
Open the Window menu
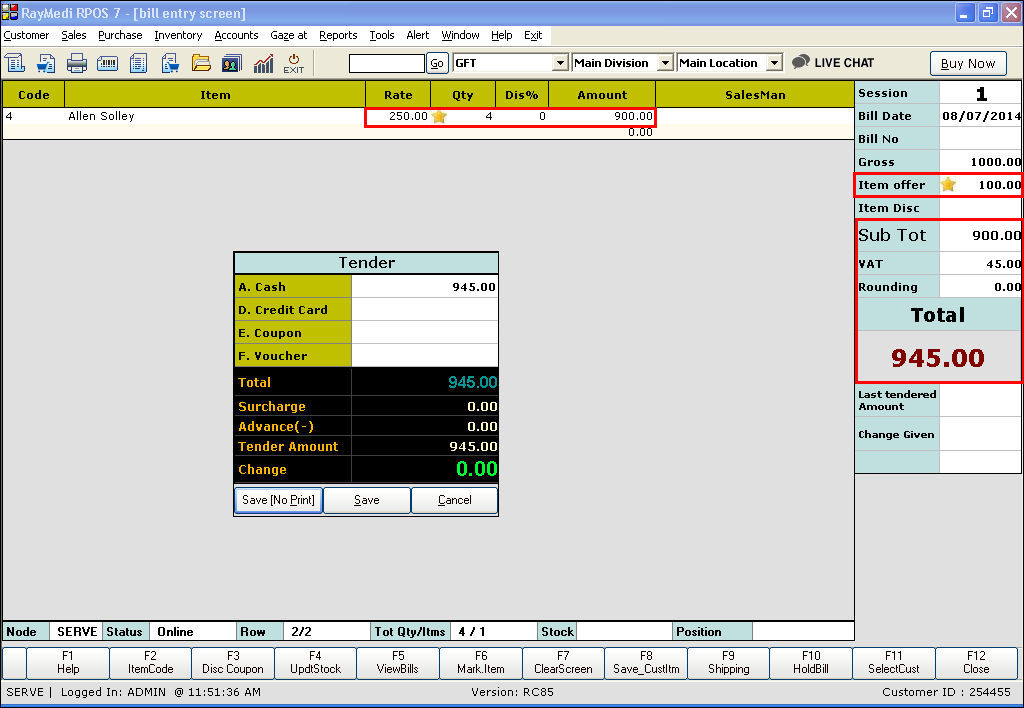(x=460, y=35)
